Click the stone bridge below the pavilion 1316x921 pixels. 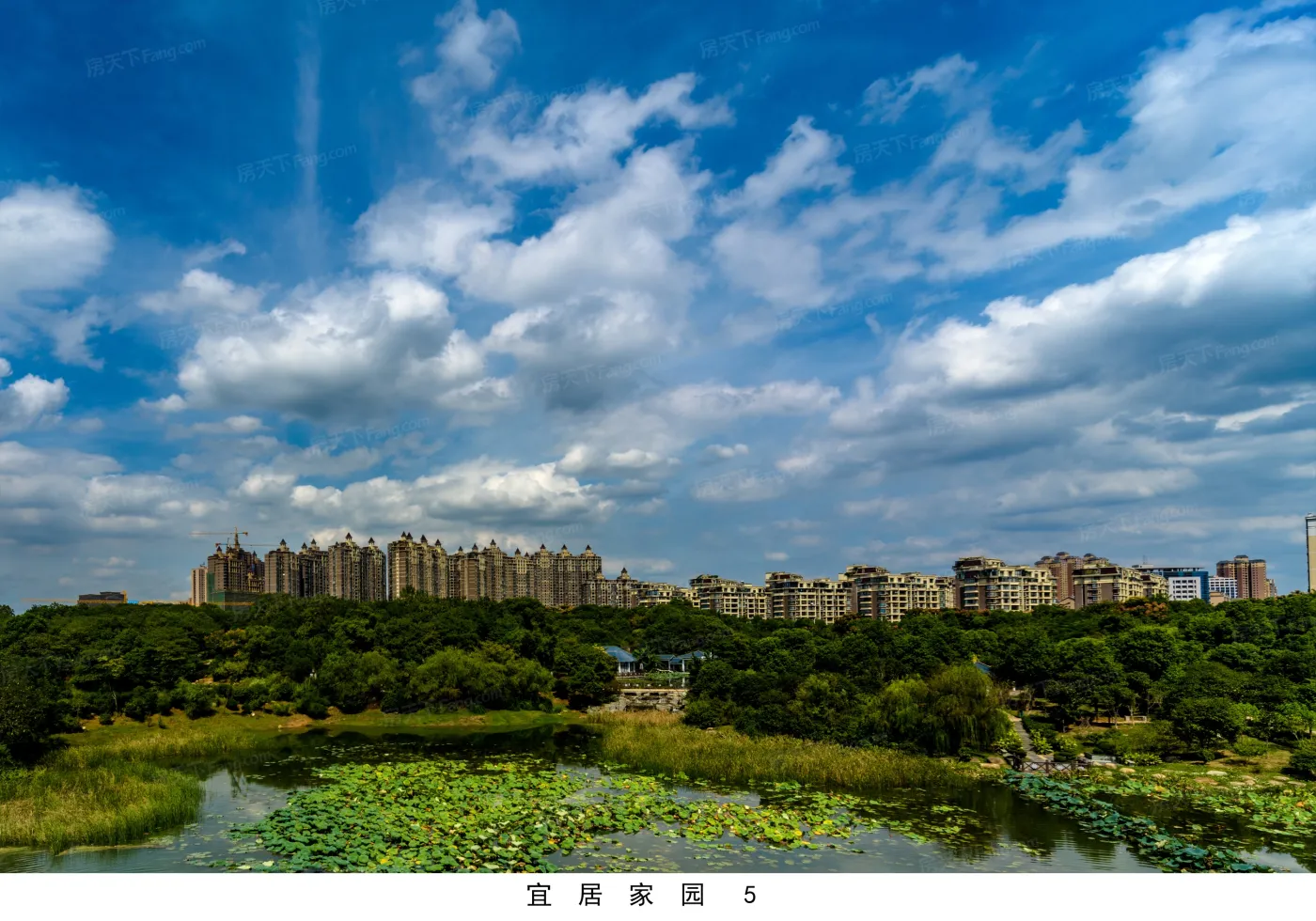(649, 700)
